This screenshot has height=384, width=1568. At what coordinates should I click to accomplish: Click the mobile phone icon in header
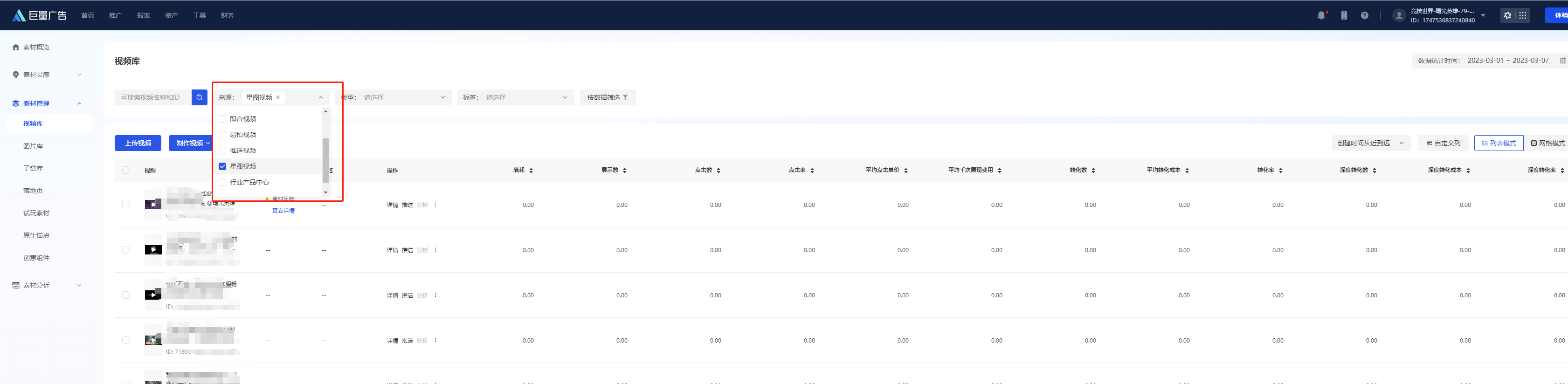(x=1344, y=15)
